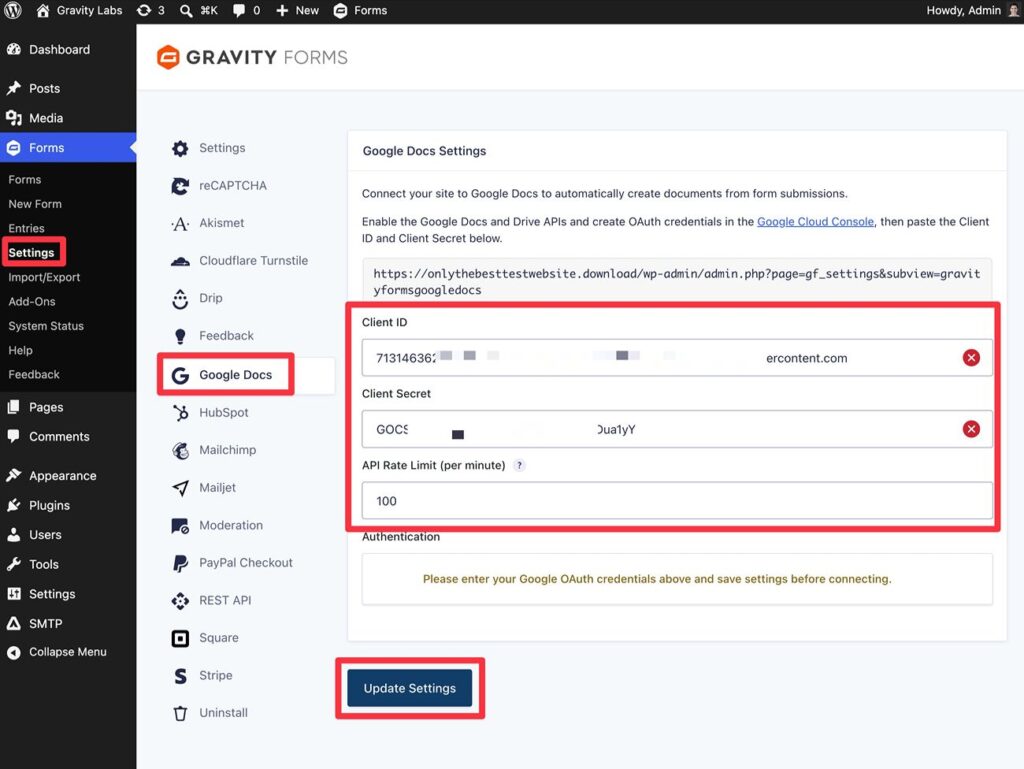Image resolution: width=1024 pixels, height=769 pixels.
Task: Open Settings under Forms submenu
Action: click(x=31, y=253)
